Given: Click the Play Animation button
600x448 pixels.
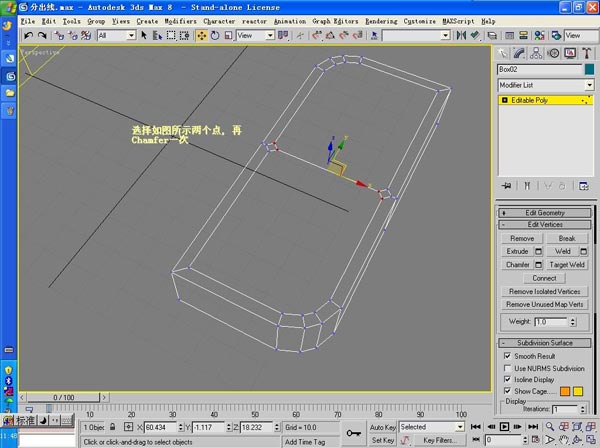Looking at the screenshot, I should click(x=504, y=427).
